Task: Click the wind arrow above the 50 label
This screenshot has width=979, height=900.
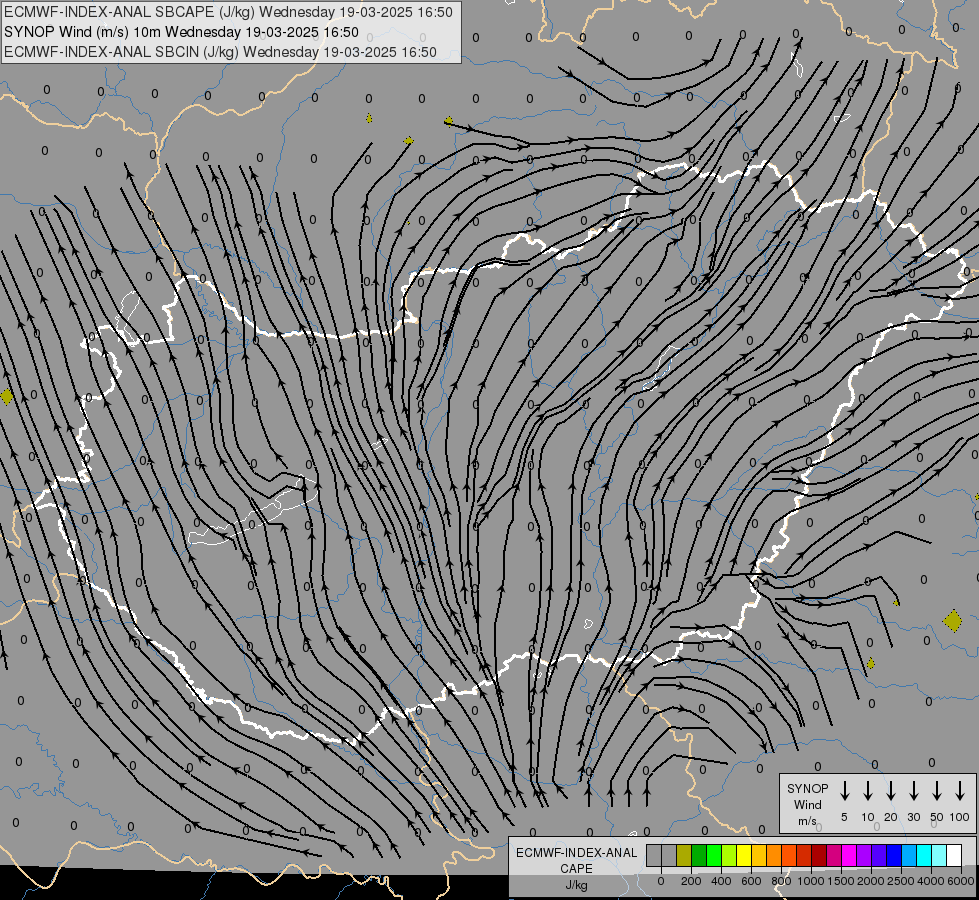Action: pos(937,790)
